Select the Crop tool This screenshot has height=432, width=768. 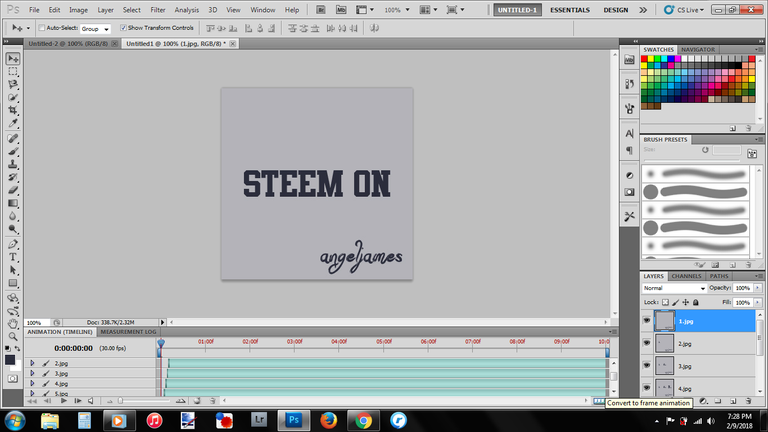click(x=13, y=110)
